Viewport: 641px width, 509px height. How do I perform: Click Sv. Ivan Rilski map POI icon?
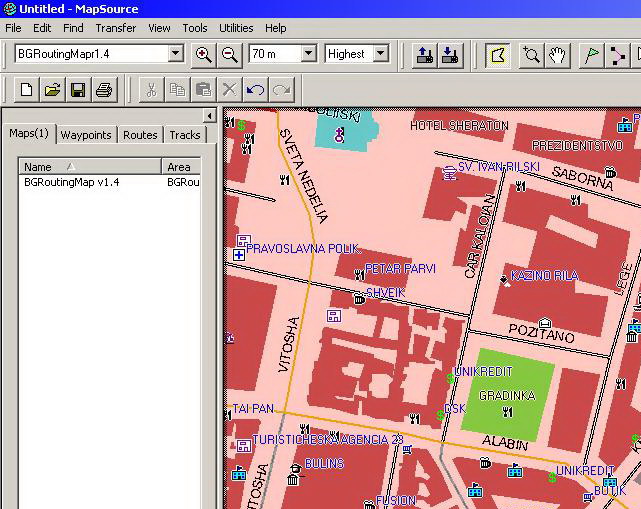point(449,173)
